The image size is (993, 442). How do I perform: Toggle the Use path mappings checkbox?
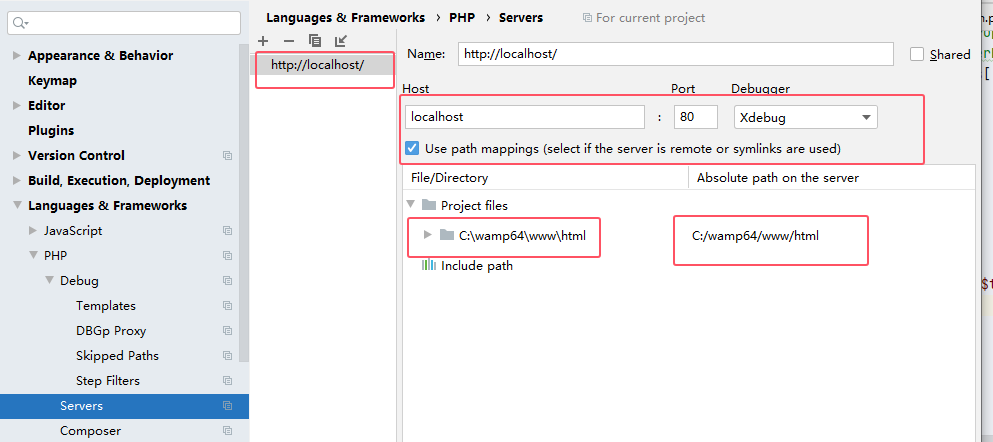(x=412, y=149)
